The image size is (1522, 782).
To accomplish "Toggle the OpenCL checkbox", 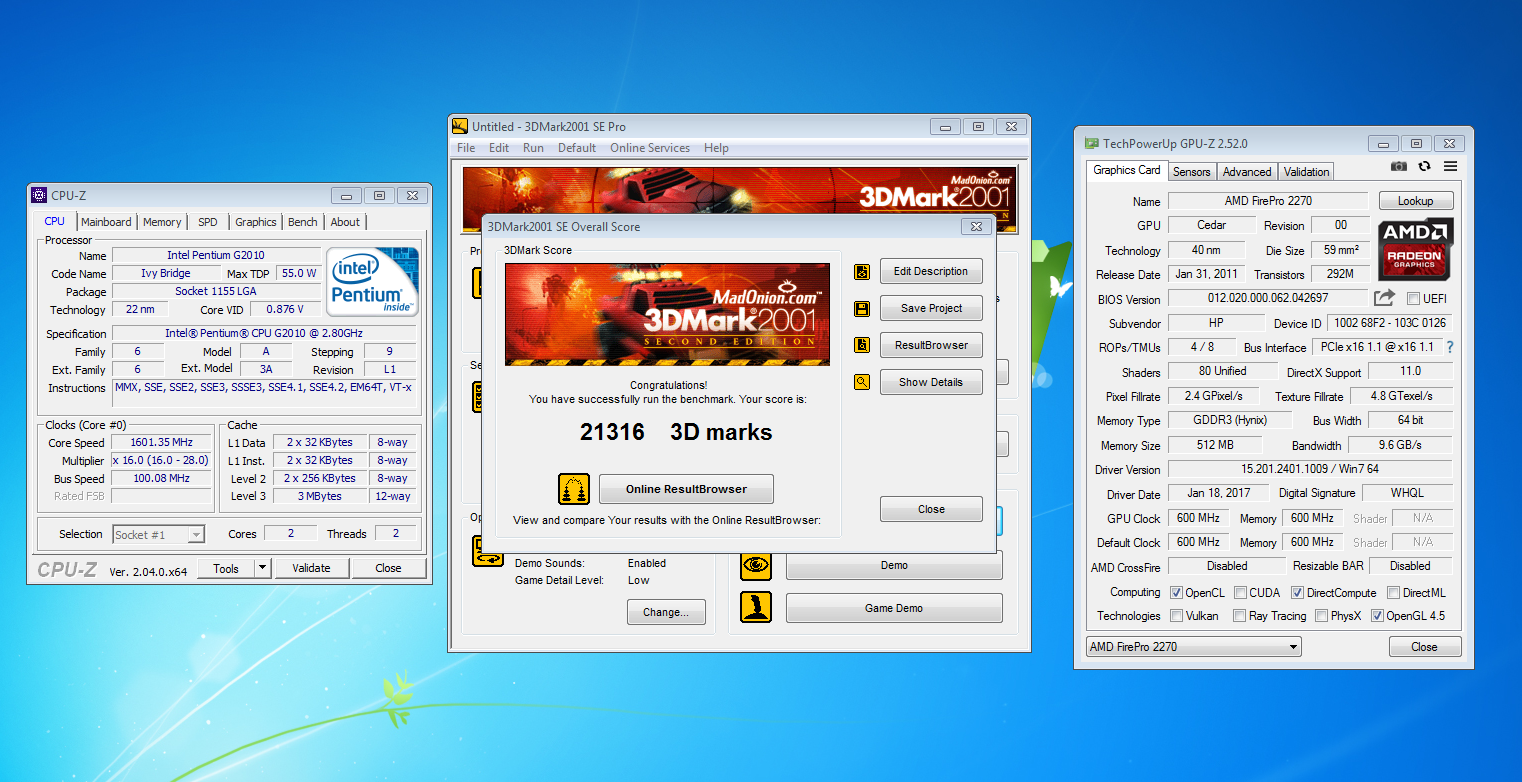I will pyautogui.click(x=1176, y=592).
